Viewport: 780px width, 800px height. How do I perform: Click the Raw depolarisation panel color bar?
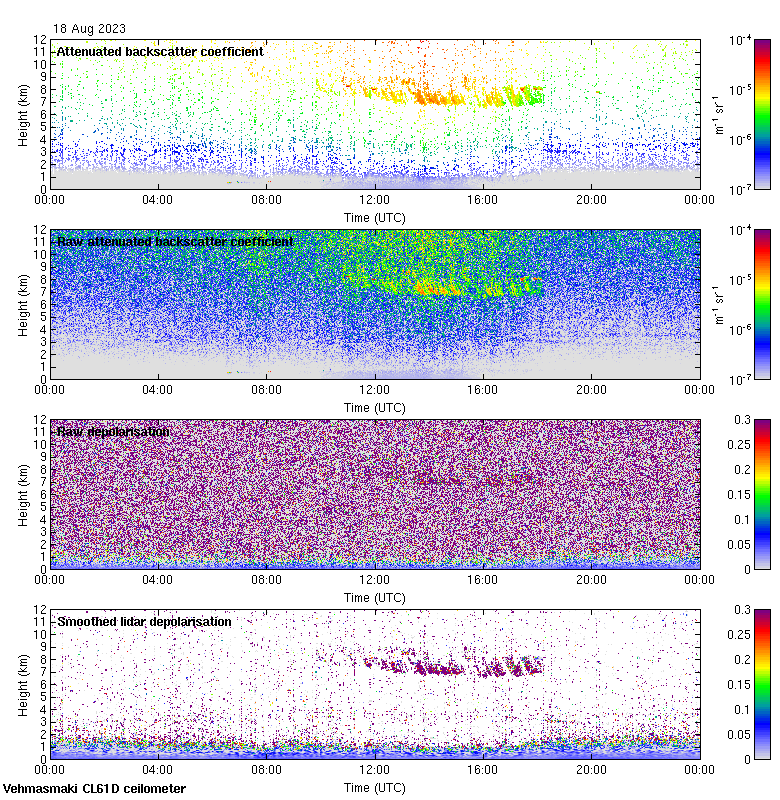[x=762, y=494]
